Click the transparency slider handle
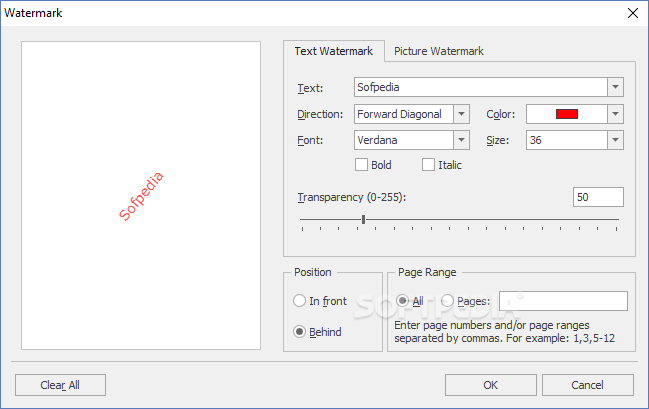This screenshot has width=649, height=409. 363,219
